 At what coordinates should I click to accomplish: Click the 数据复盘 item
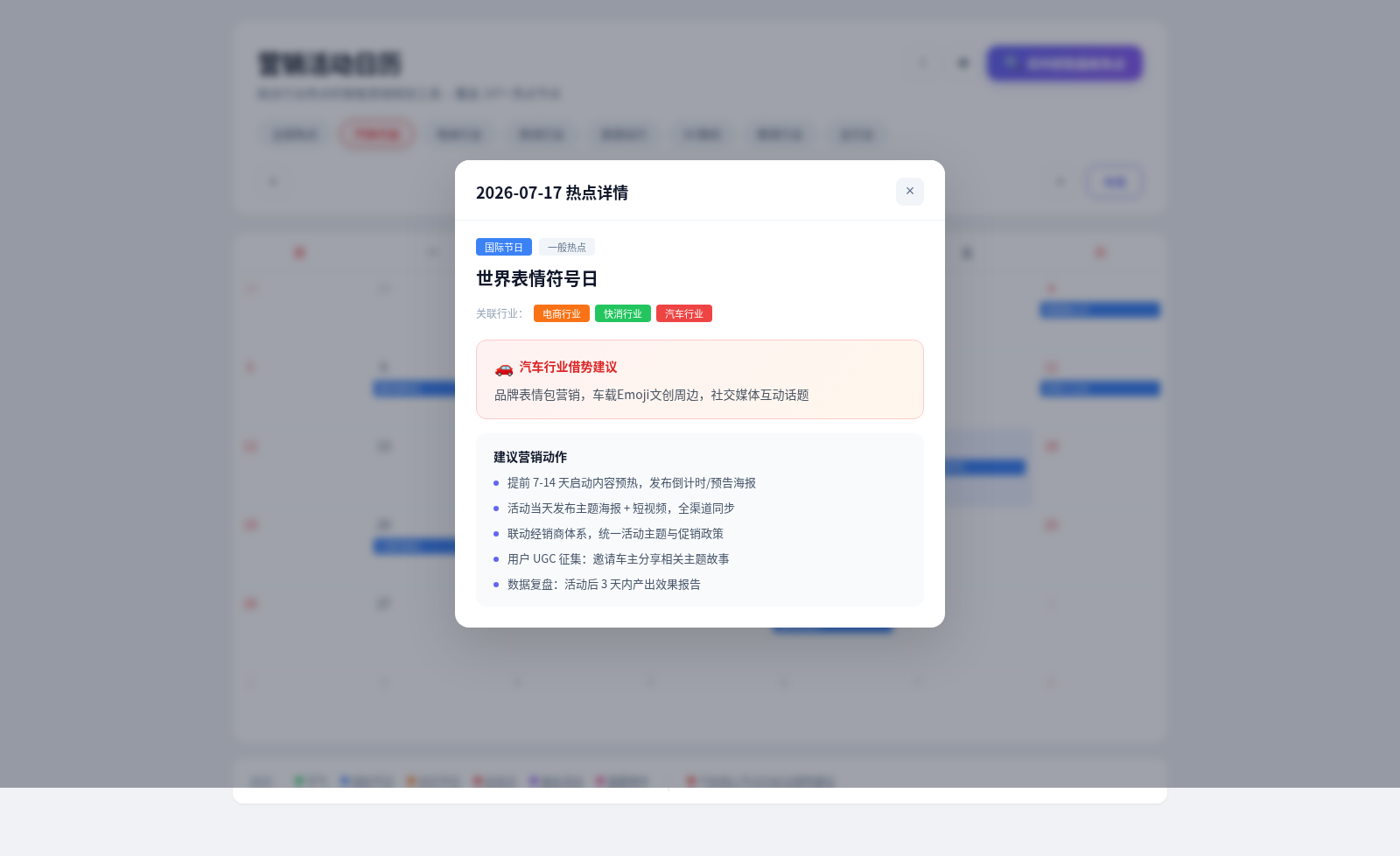pos(598,585)
